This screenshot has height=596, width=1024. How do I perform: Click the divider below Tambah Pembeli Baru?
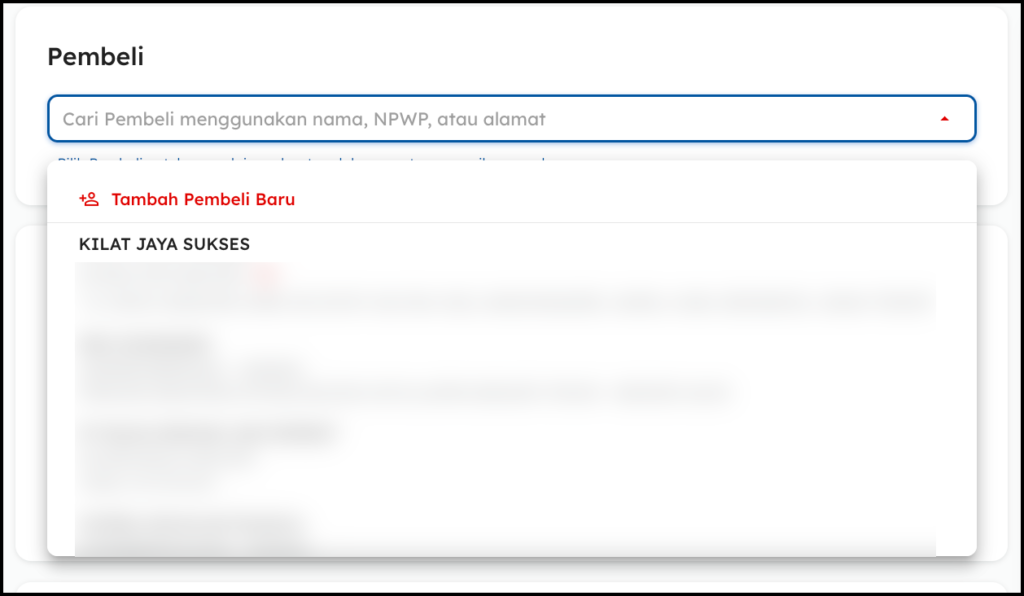[x=511, y=222]
